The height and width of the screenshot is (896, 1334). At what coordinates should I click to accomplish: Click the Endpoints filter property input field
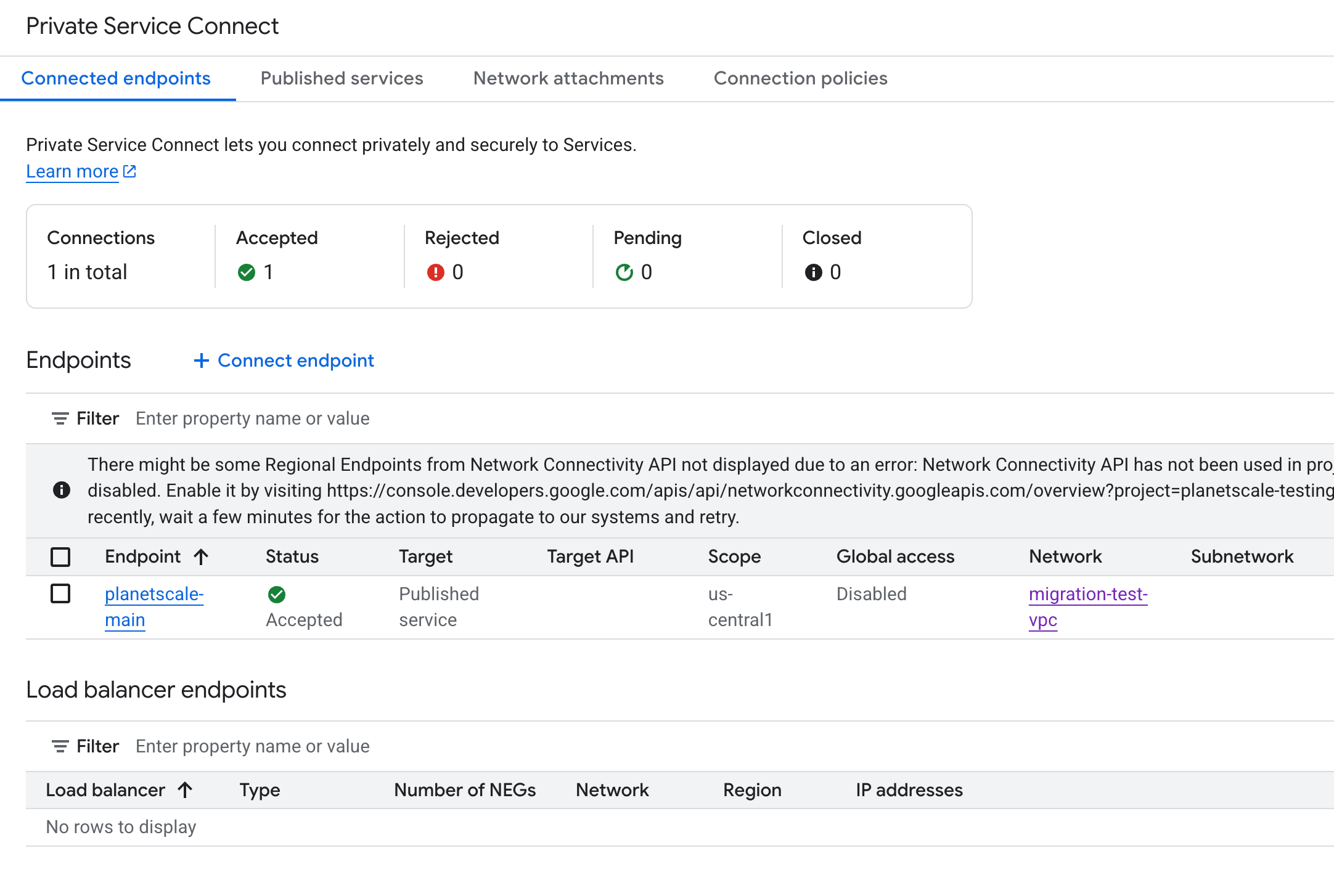coord(252,418)
